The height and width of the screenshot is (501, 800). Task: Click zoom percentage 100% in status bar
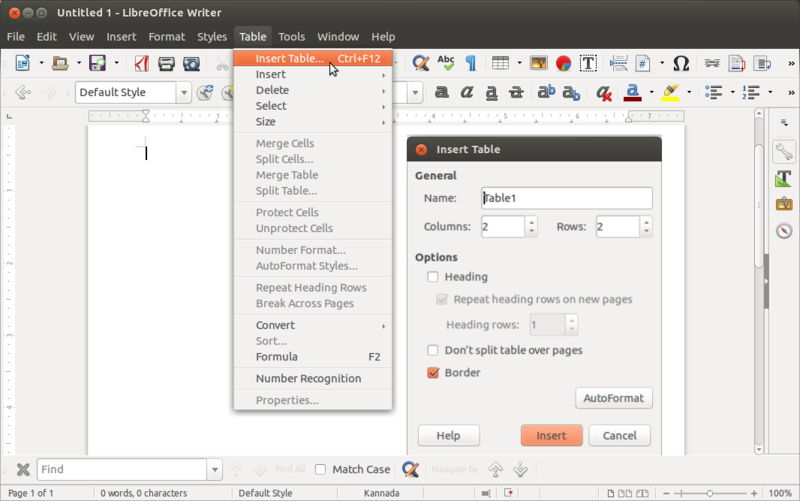pos(780,493)
